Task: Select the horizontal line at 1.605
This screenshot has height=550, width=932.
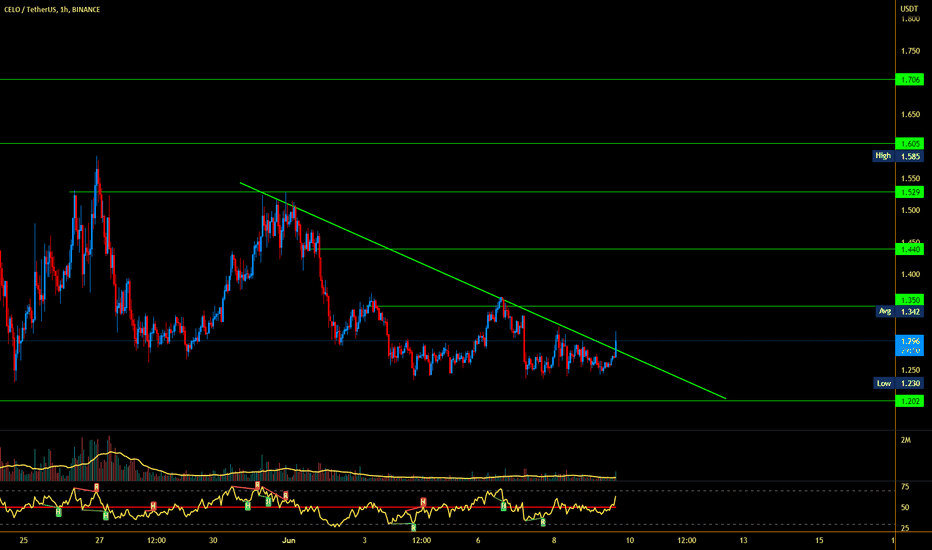Action: click(448, 144)
